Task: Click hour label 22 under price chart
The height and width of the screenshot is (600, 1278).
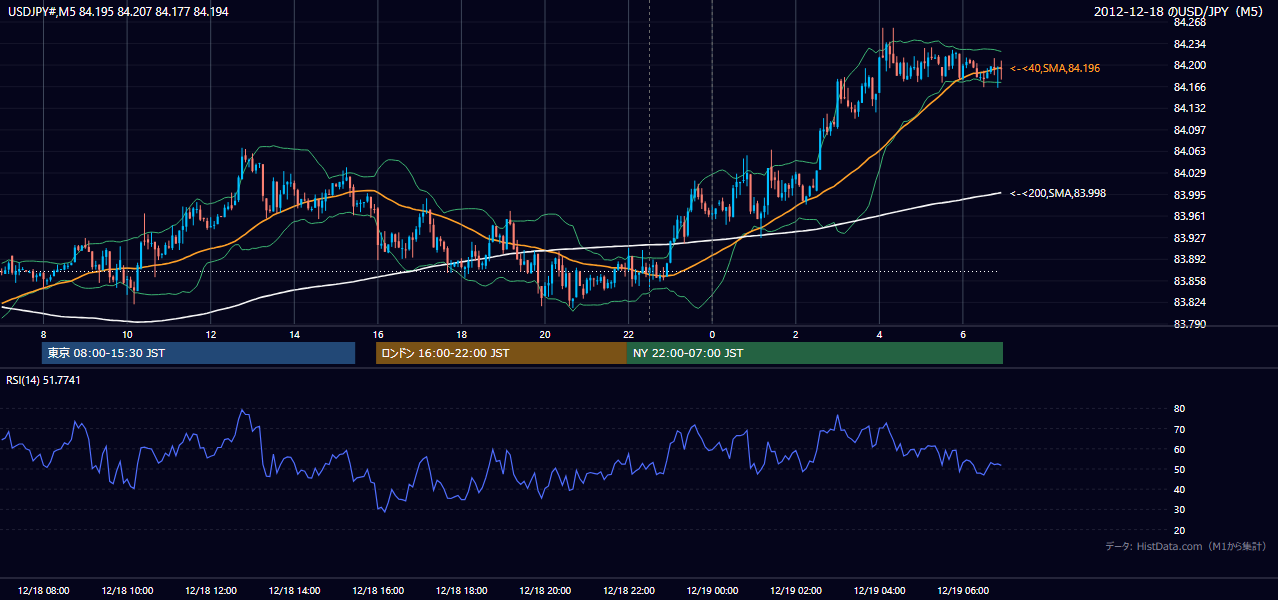Action: coord(628,334)
